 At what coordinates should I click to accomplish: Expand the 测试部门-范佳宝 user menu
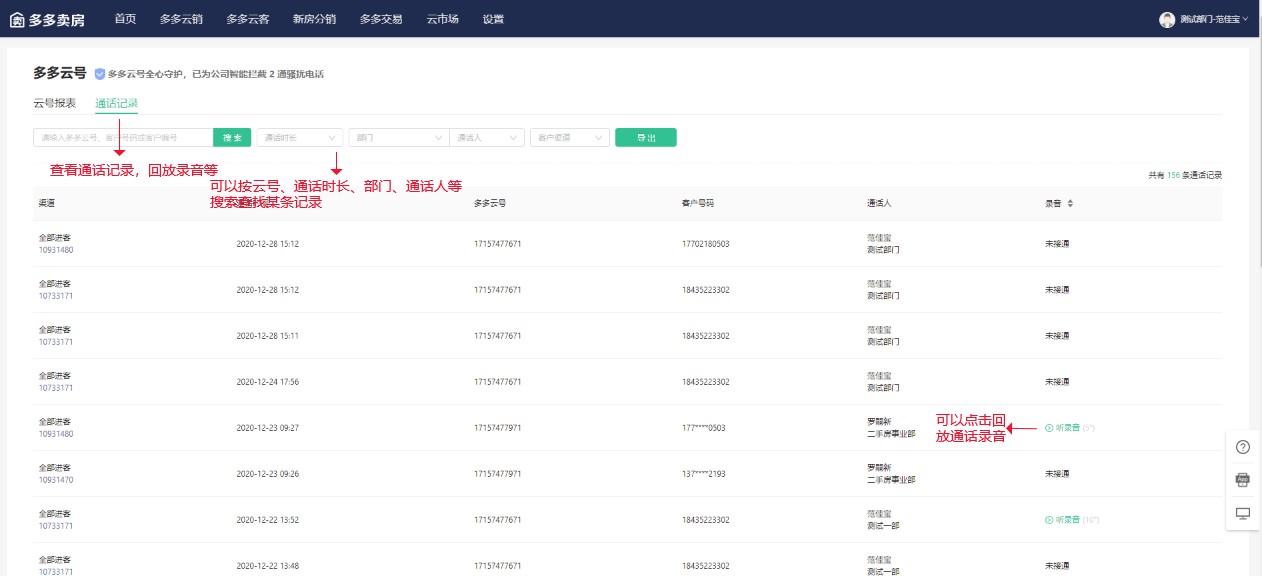tap(1214, 19)
